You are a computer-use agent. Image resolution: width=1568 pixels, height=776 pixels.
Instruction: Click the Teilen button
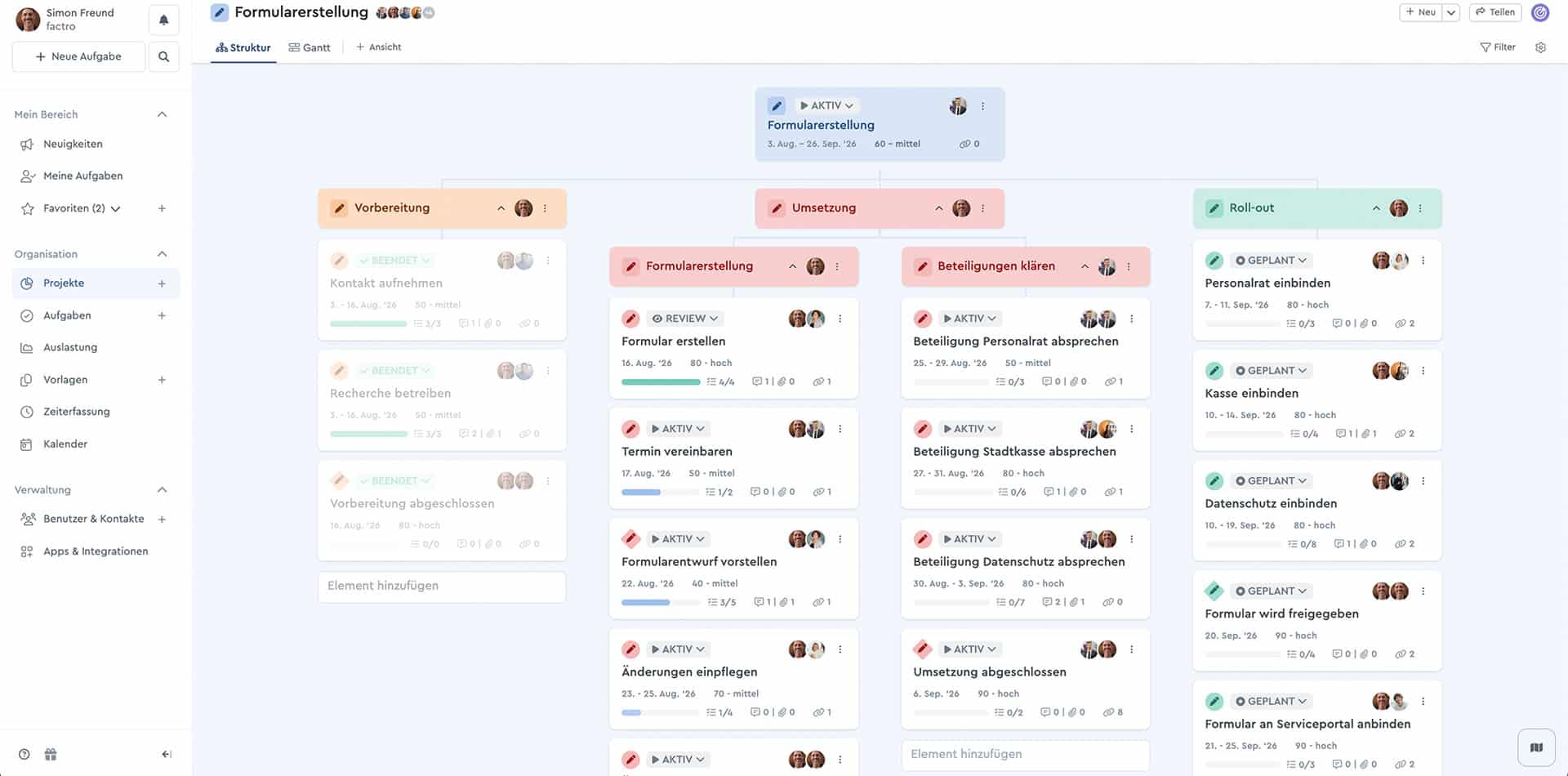[x=1495, y=12]
